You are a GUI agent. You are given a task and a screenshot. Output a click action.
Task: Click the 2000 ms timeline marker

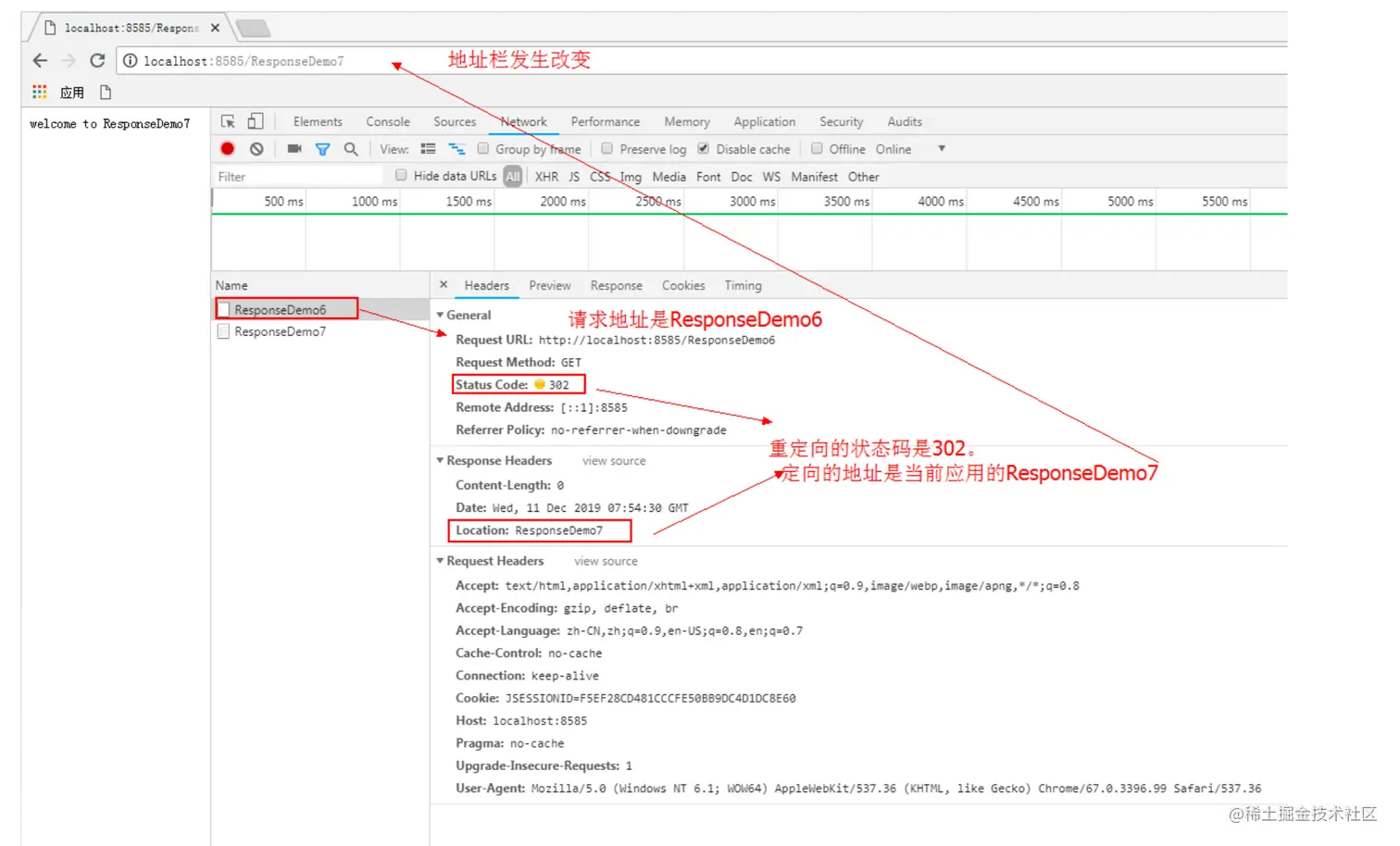tap(563, 201)
